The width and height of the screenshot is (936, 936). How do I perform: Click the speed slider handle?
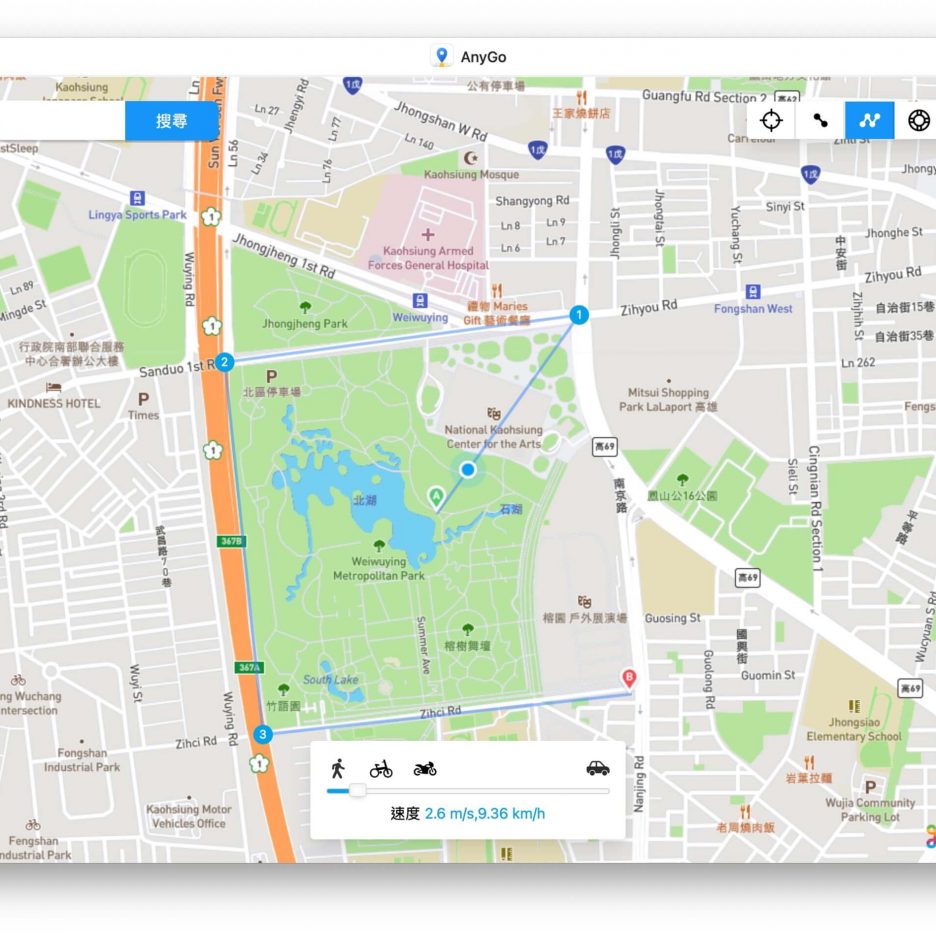pos(357,791)
